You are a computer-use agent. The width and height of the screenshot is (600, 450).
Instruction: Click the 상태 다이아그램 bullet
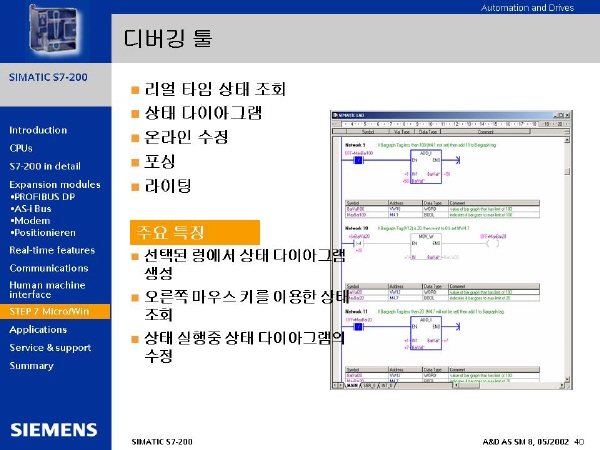203,113
